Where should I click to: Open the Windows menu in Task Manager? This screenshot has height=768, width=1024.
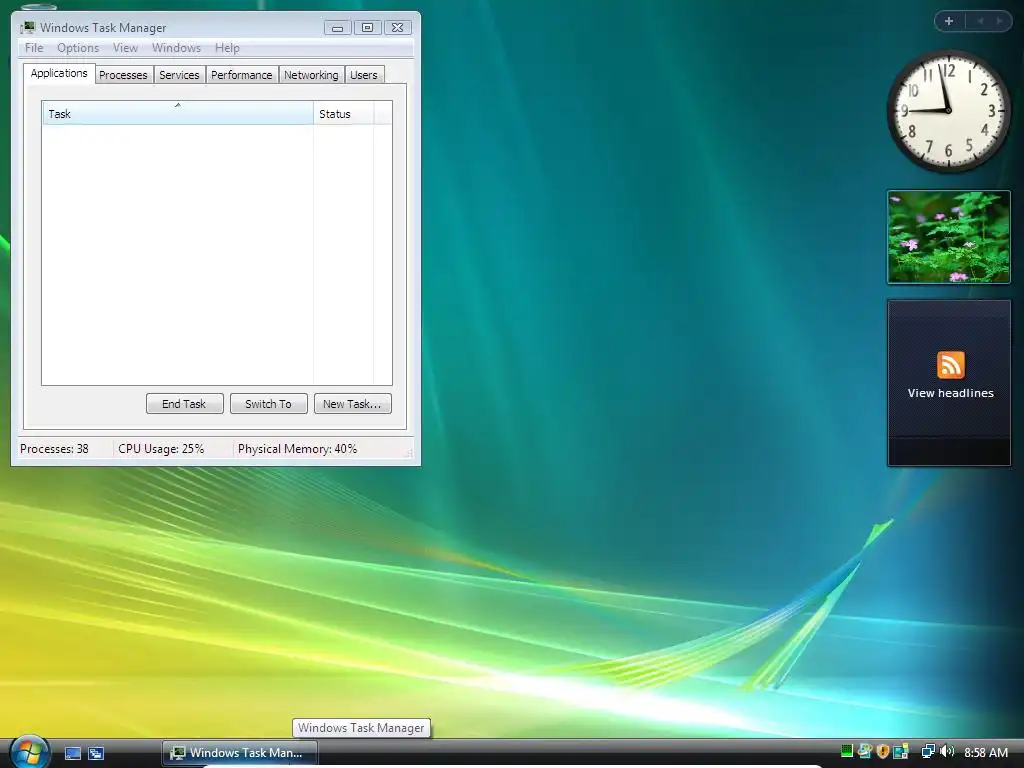click(176, 48)
